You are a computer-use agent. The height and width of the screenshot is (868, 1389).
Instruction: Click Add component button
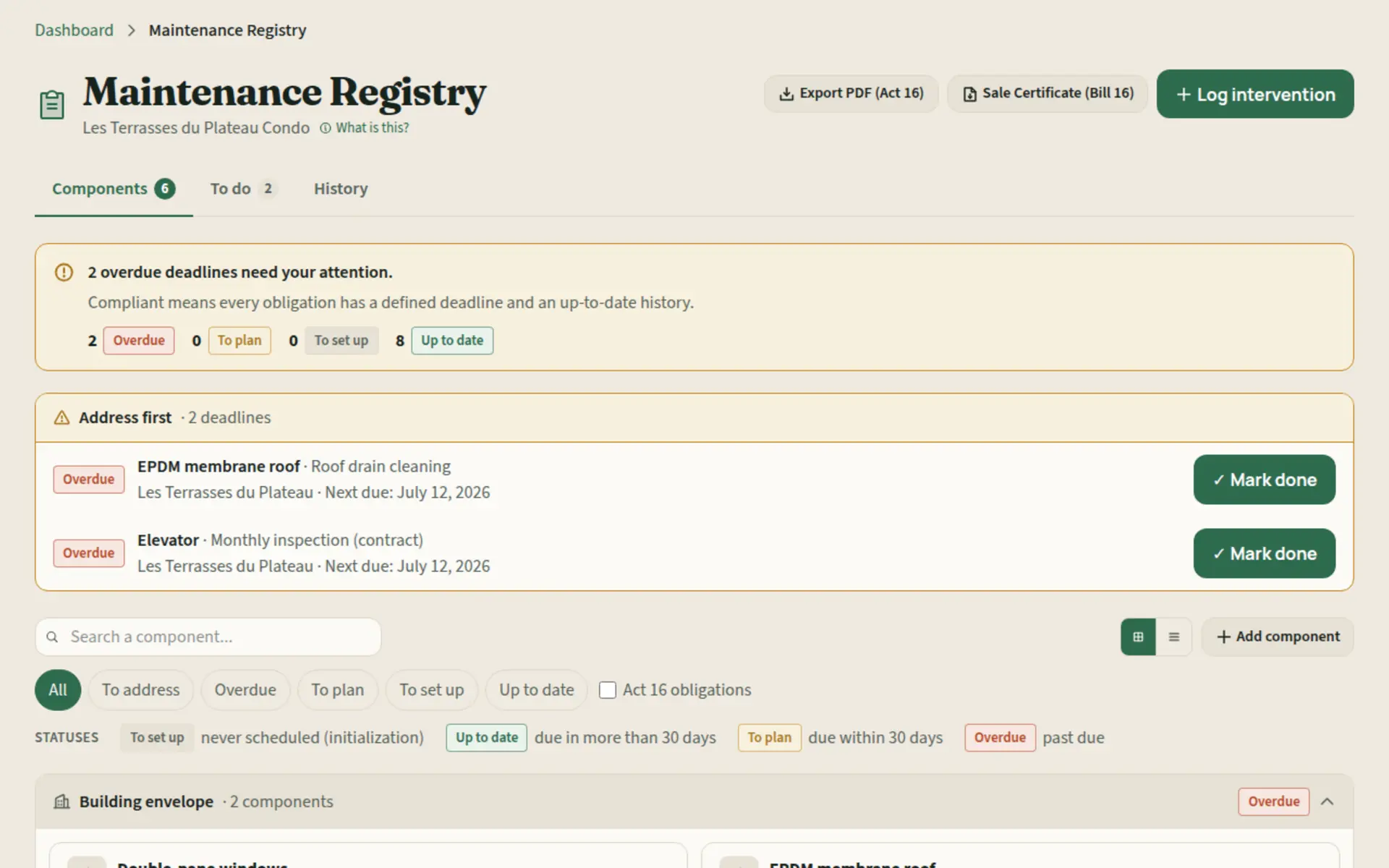(x=1278, y=637)
